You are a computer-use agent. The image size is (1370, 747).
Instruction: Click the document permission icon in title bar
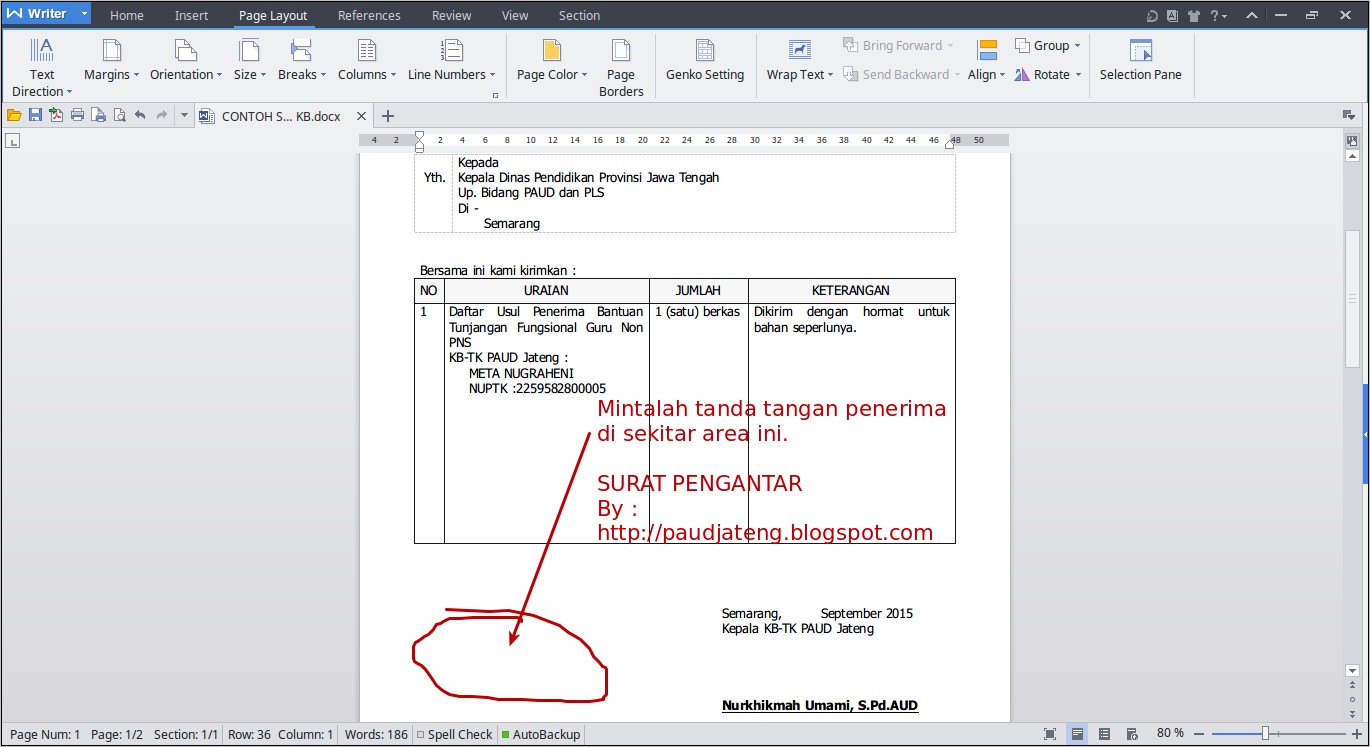tap(1172, 16)
